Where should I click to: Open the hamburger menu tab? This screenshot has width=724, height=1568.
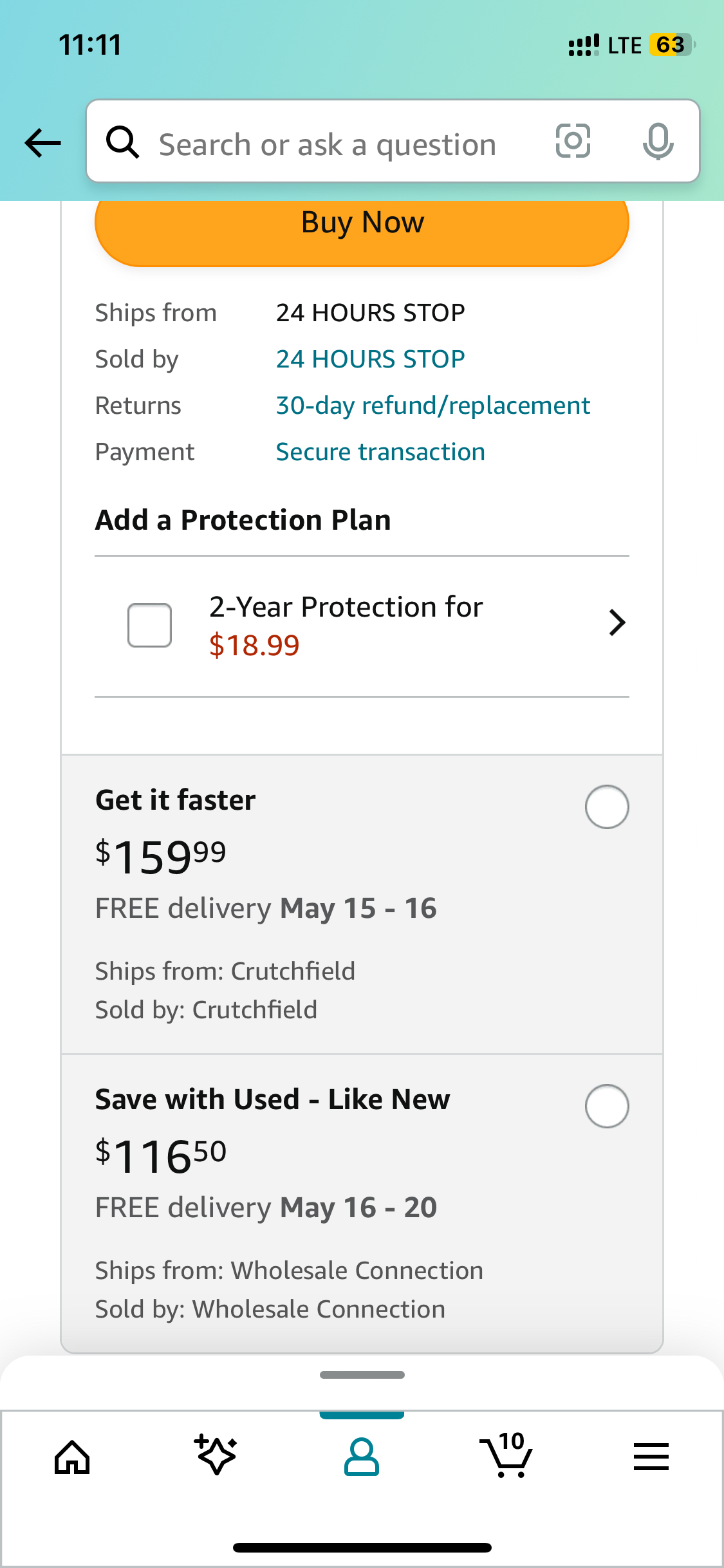coord(651,1457)
